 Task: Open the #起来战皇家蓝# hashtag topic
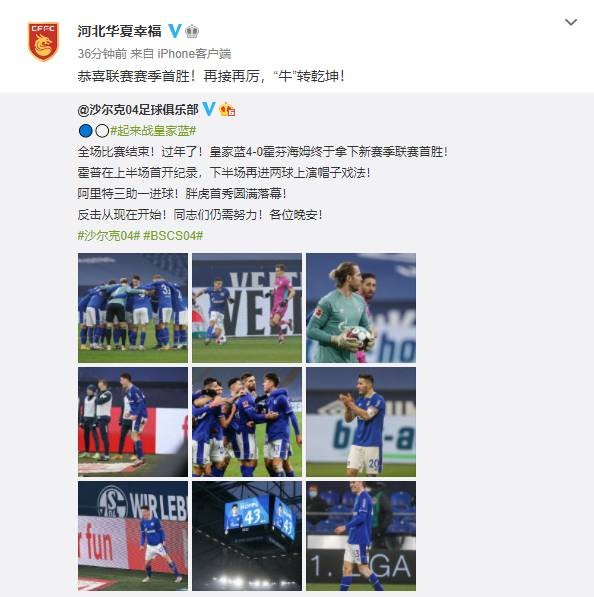[153, 131]
